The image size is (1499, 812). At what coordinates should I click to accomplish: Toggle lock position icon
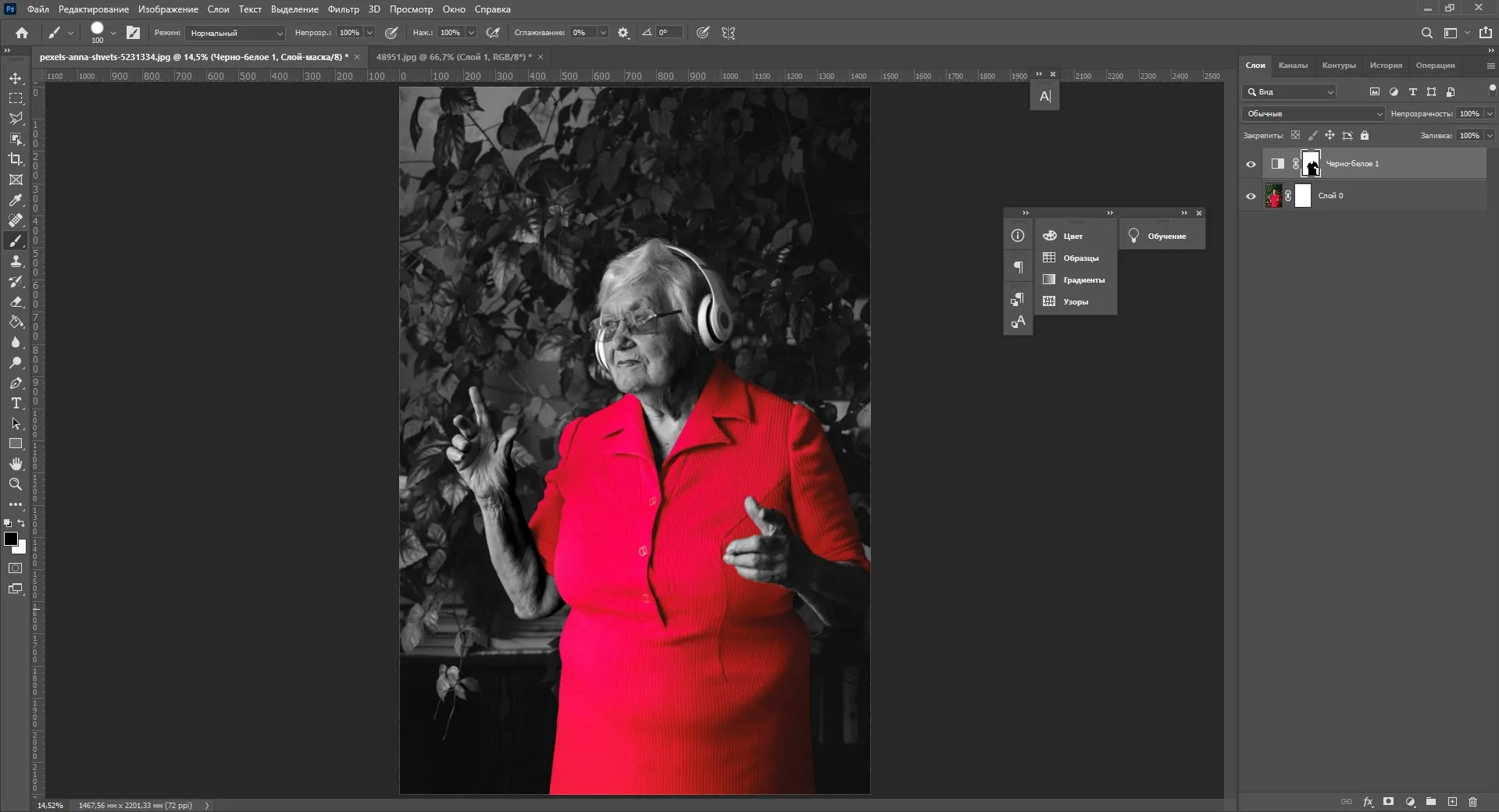coord(1329,135)
